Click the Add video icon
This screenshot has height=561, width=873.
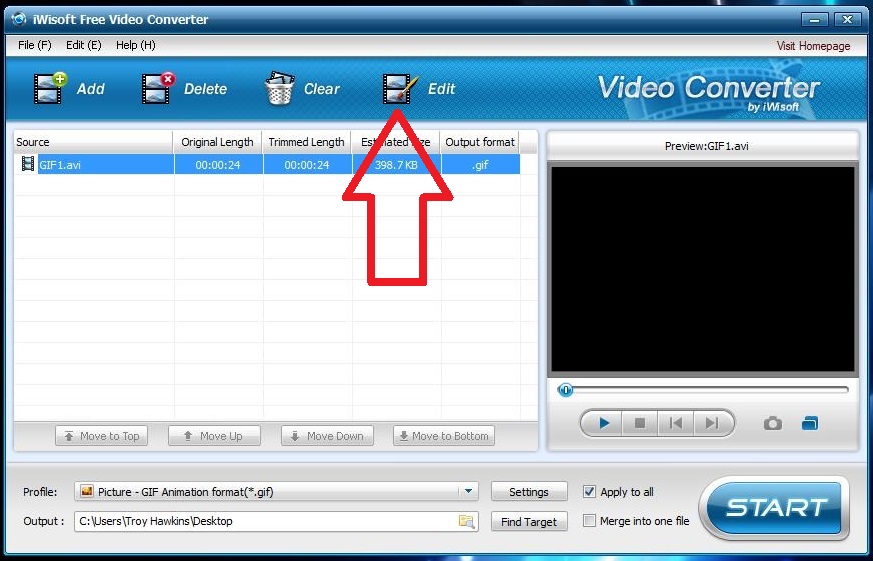(50, 88)
